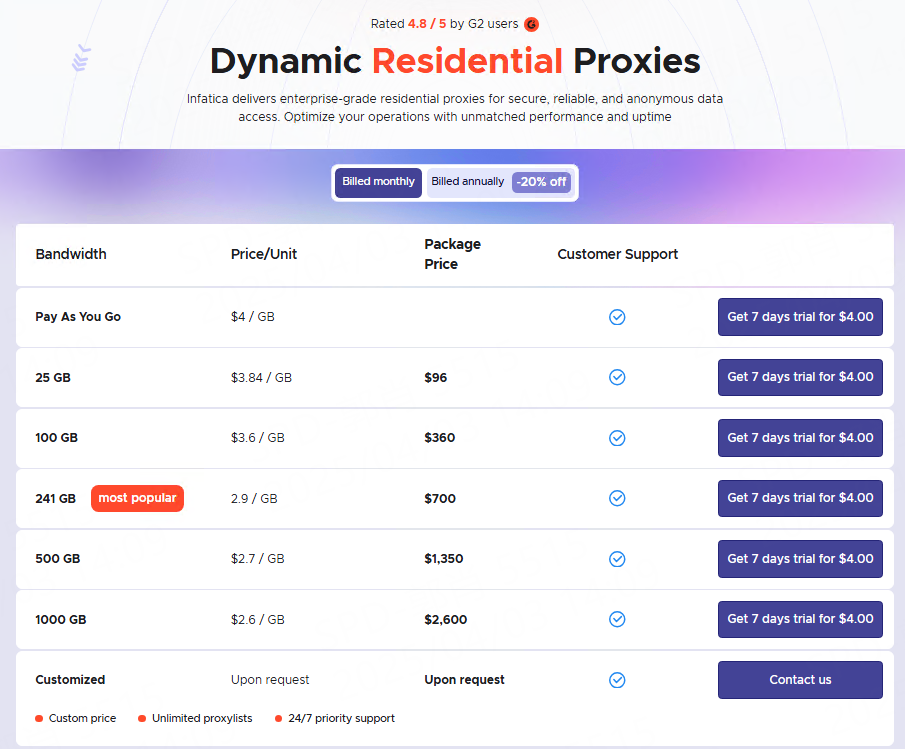Viewport: 905px width, 749px height.
Task: Click the G2 logo icon beside the rating
Action: tap(531, 24)
